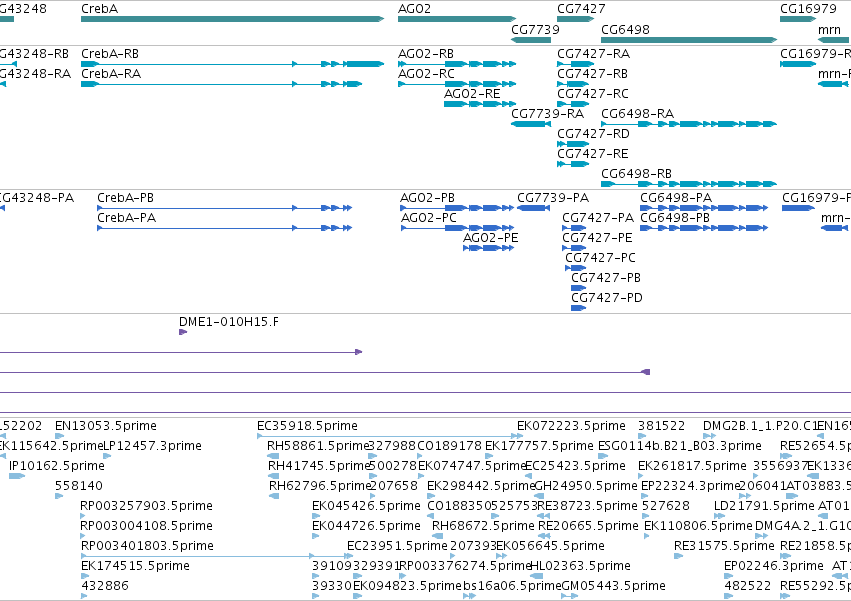Select the RH62796.5prime EST label
851x601 pixels.
[319, 486]
